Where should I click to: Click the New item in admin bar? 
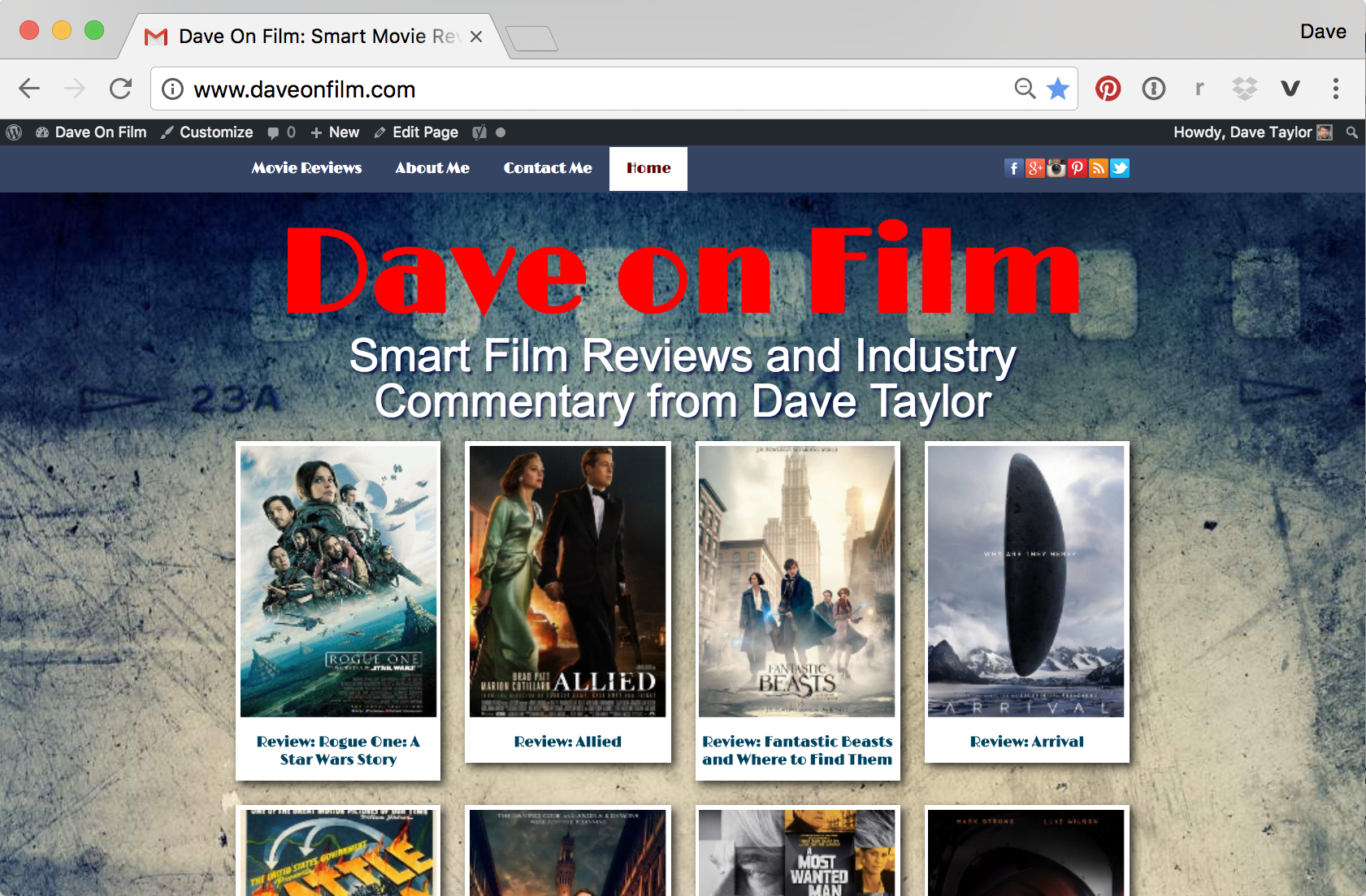point(335,132)
